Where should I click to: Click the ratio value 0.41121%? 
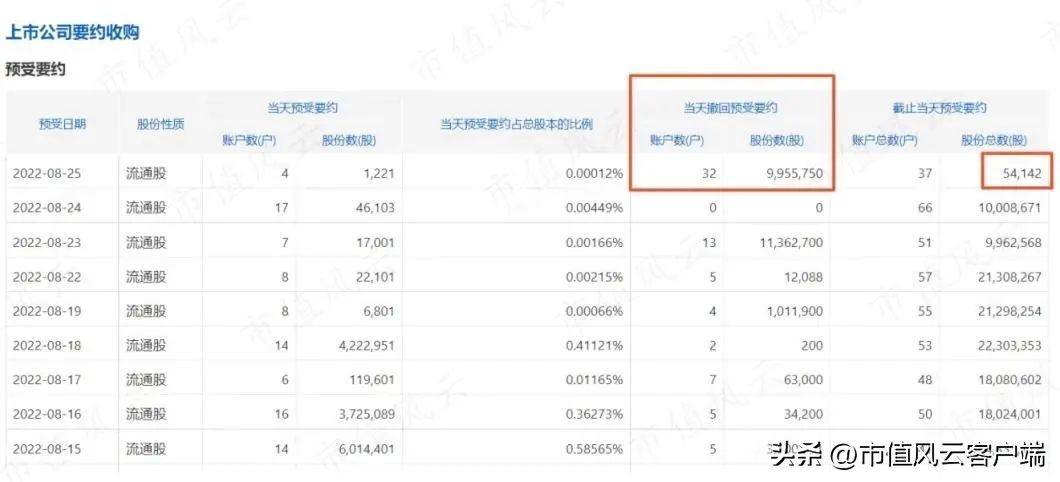594,345
